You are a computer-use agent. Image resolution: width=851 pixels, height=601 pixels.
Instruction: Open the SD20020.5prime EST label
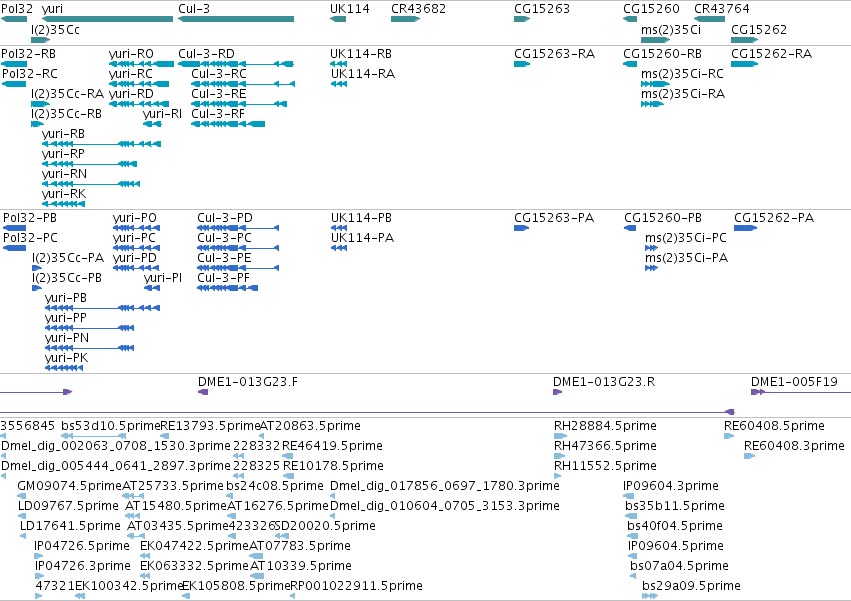click(x=325, y=526)
